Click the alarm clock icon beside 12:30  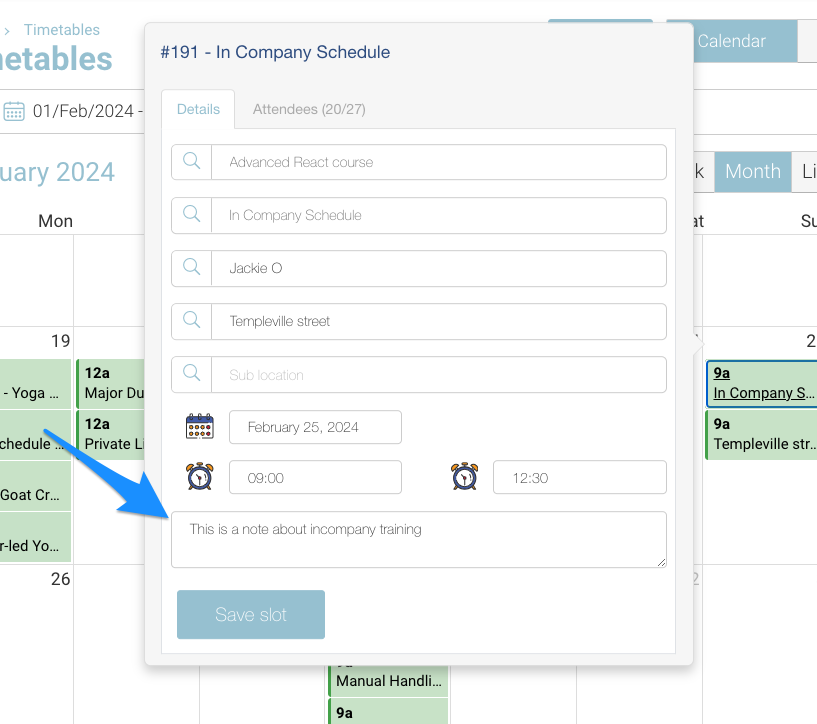464,477
